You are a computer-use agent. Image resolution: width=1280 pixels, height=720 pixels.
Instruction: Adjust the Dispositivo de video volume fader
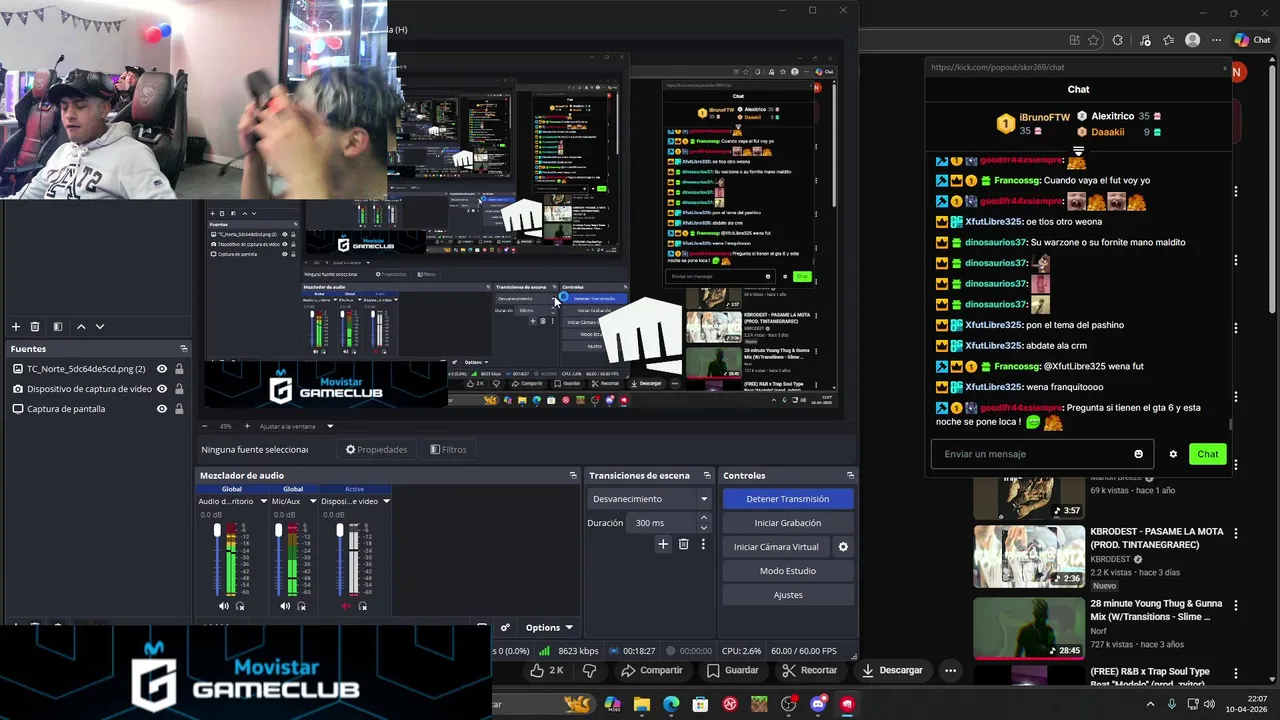[340, 530]
